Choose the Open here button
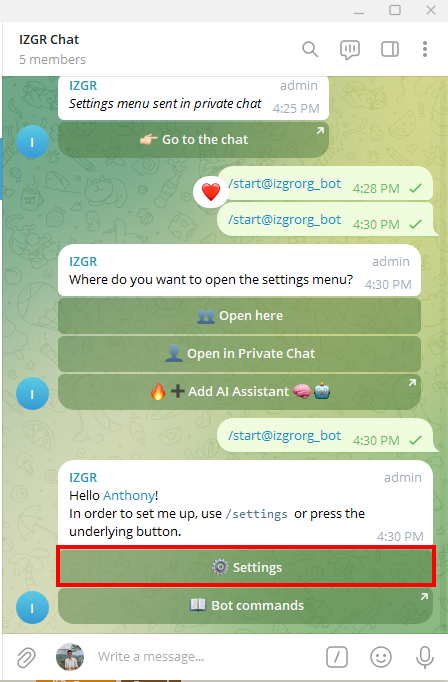 tap(240, 316)
